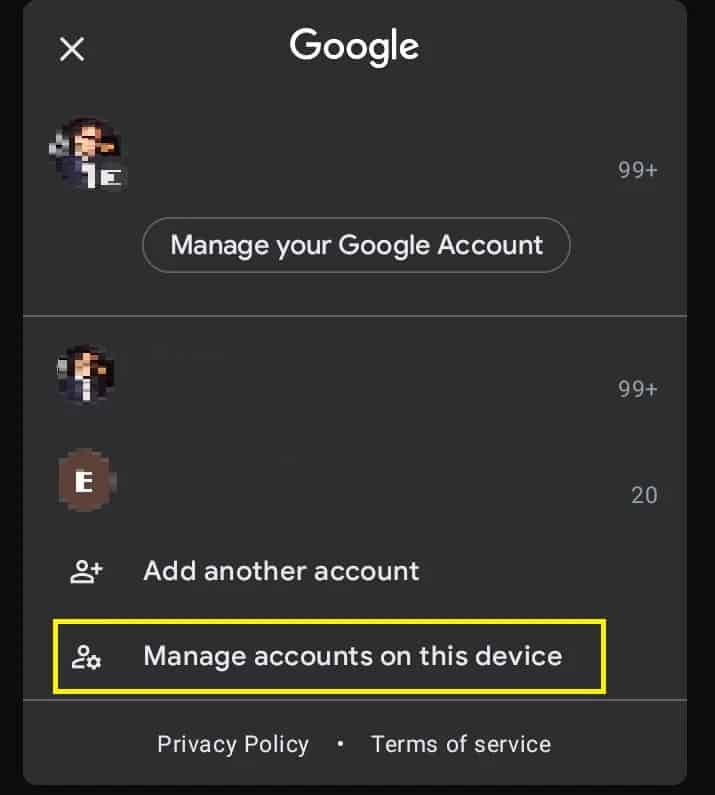Click the 20 unread count
Image resolution: width=715 pixels, height=795 pixels.
tap(644, 495)
